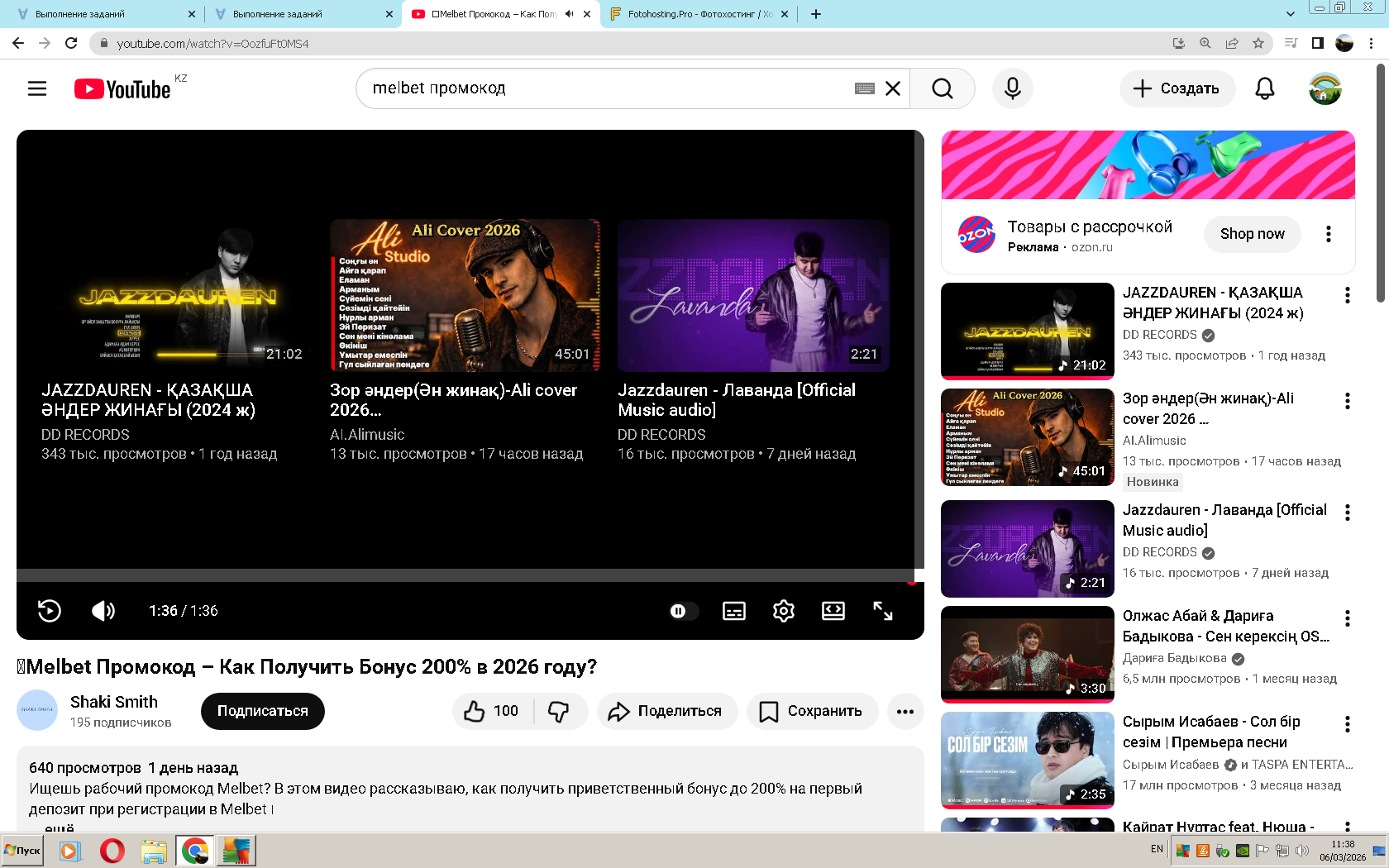Screen dimensions: 1389x868
Task: Toggle subtitles in the player
Action: point(733,611)
